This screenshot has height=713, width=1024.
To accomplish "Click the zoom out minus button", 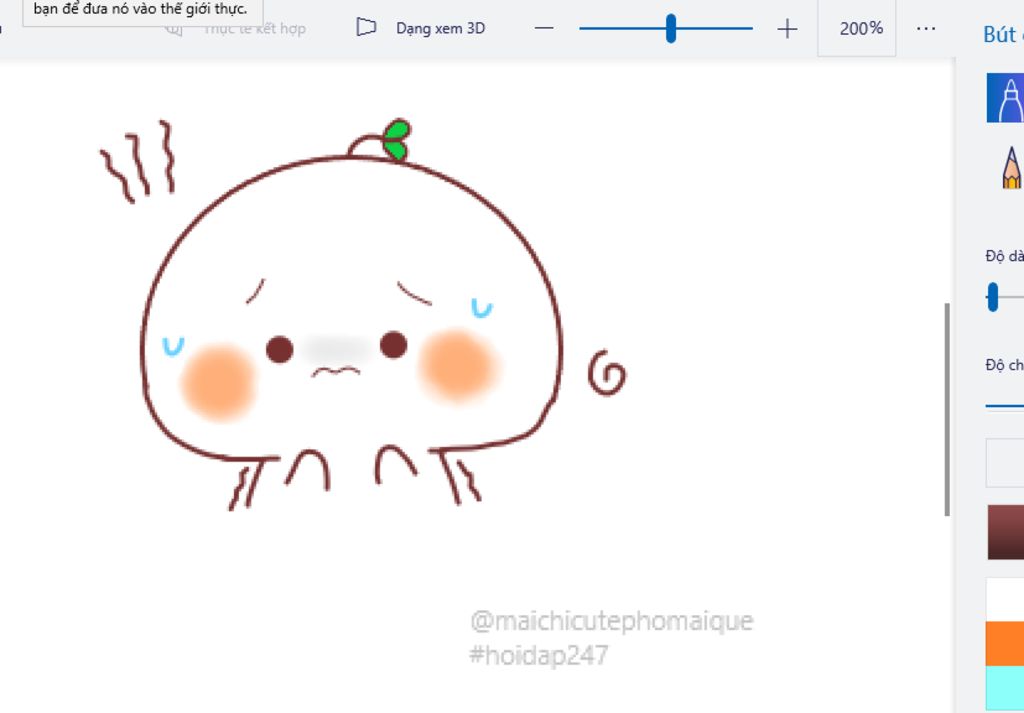I will 543,28.
